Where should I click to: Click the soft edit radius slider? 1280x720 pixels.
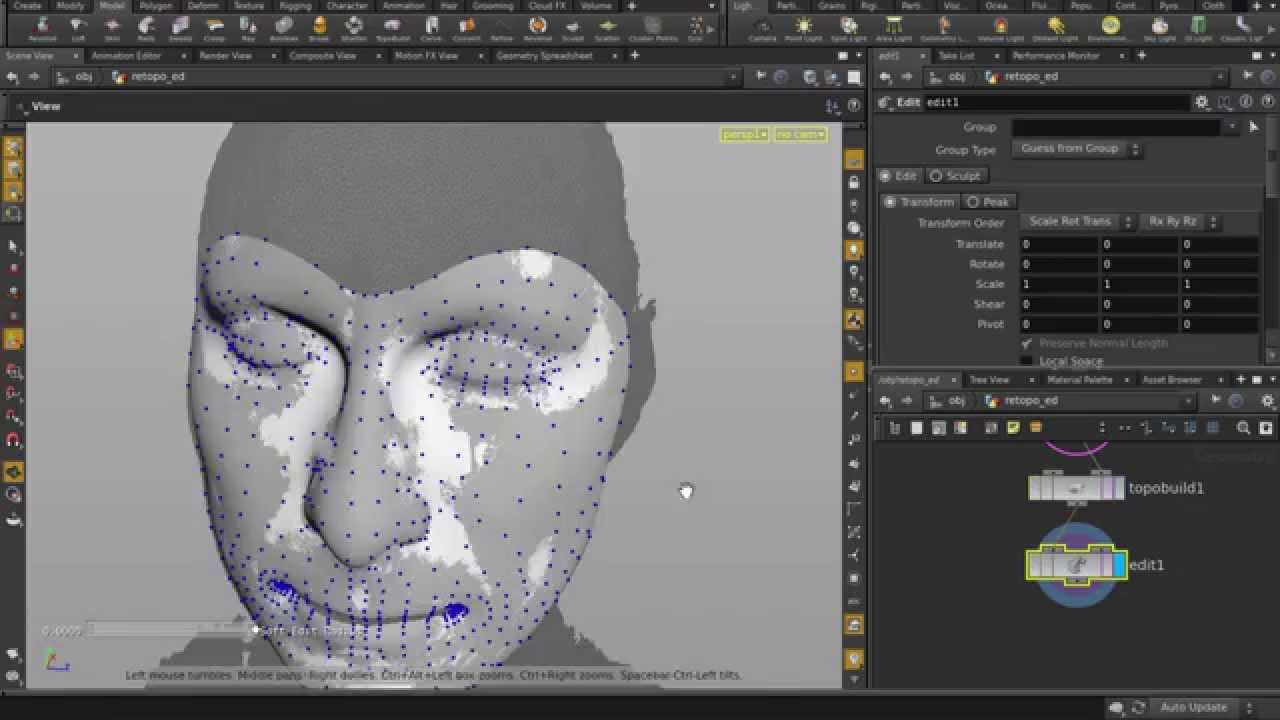[x=170, y=631]
